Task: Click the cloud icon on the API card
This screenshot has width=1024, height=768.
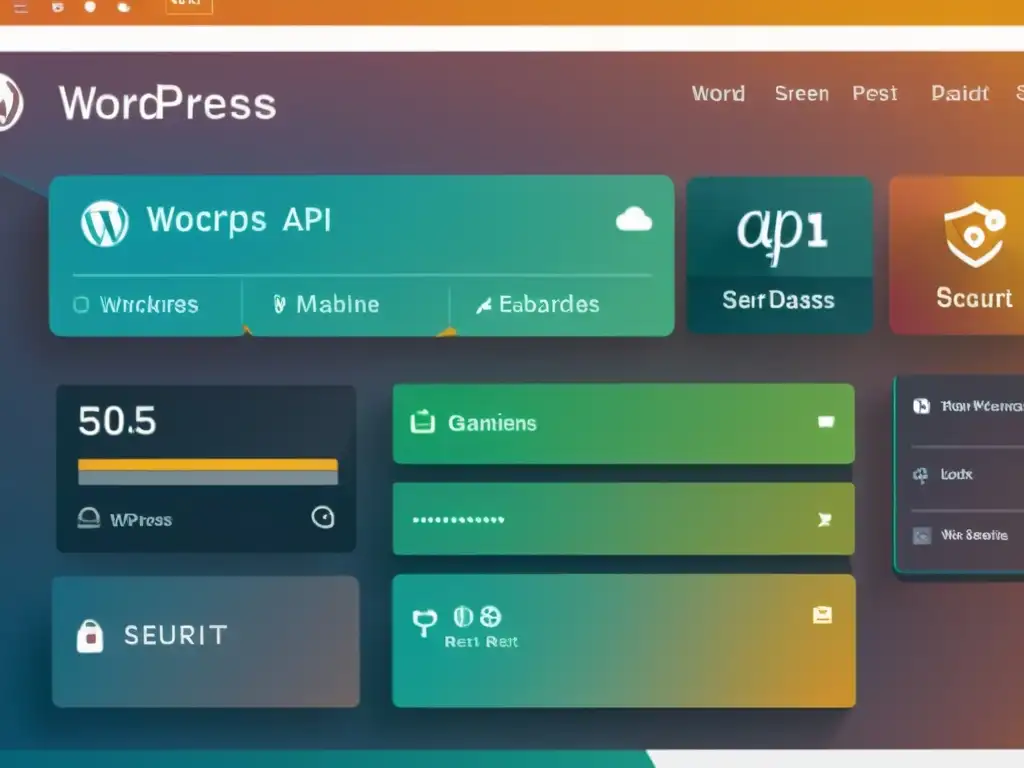Action: (x=633, y=219)
